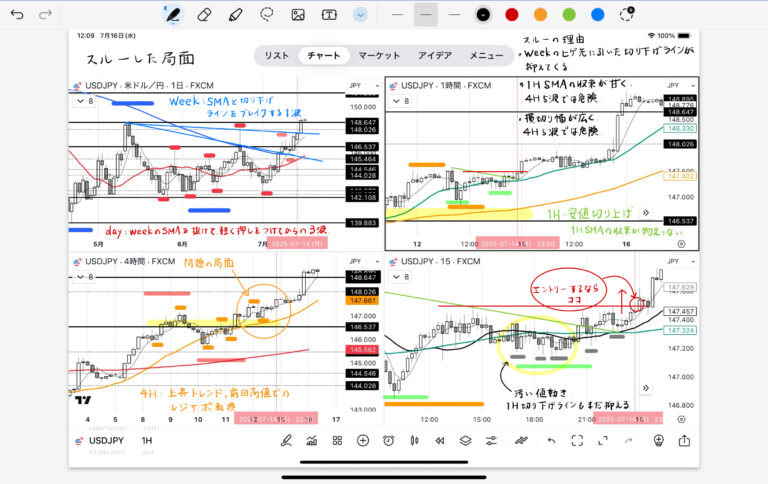Open the リスト tab
The width and height of the screenshot is (768, 484).
(x=277, y=55)
